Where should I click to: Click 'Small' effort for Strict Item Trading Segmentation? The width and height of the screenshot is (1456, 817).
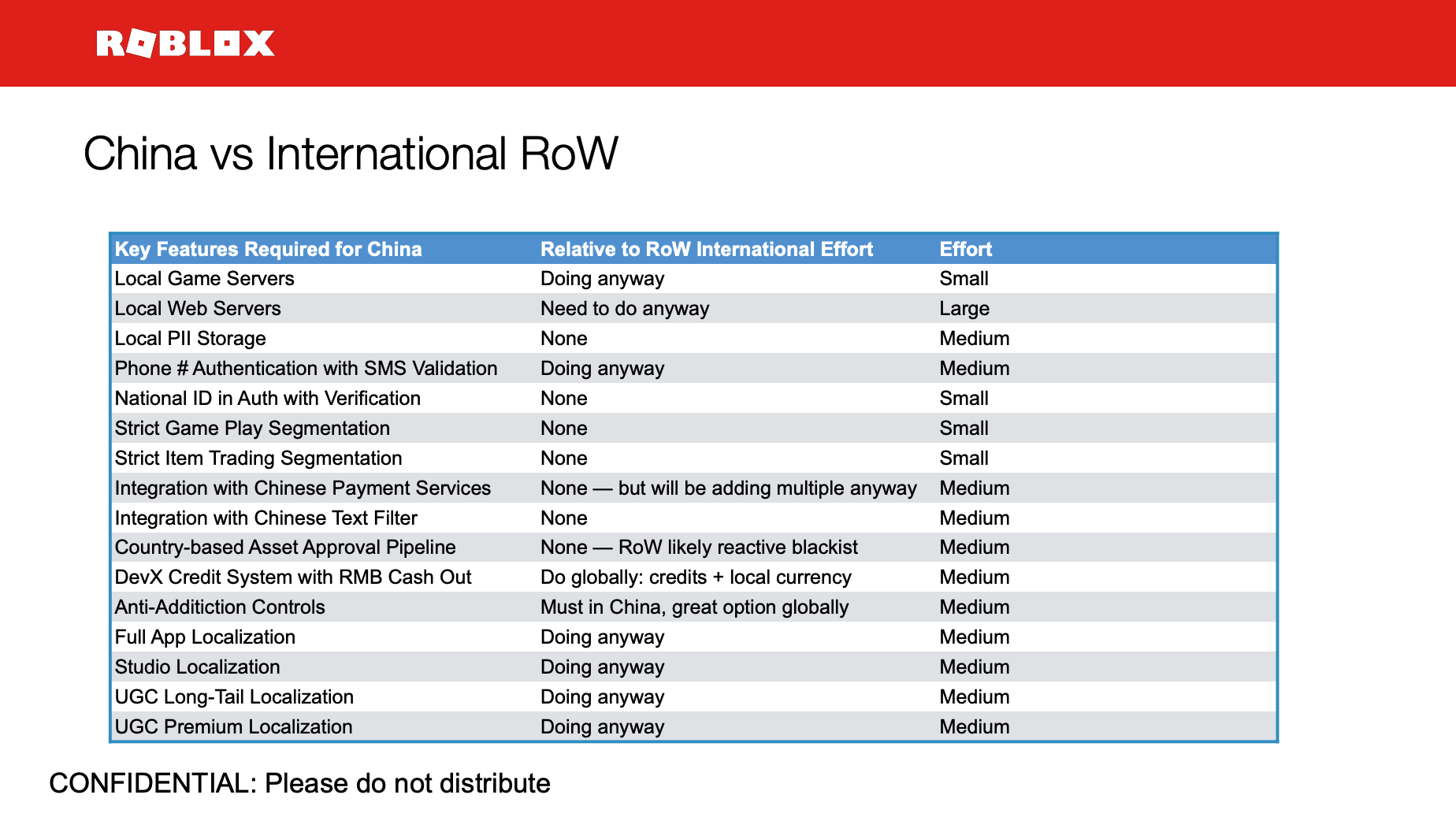pos(964,459)
